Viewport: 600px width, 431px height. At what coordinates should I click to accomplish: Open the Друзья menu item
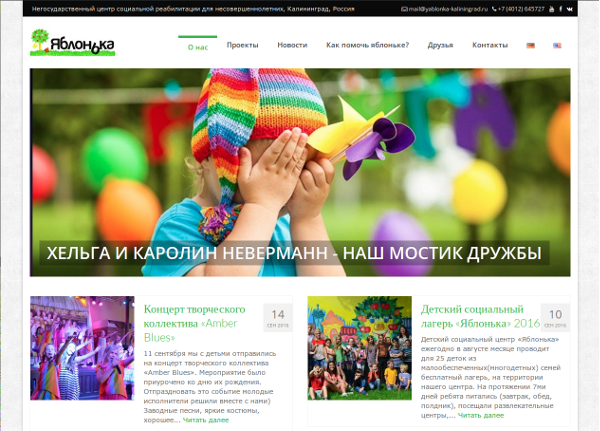click(440, 45)
